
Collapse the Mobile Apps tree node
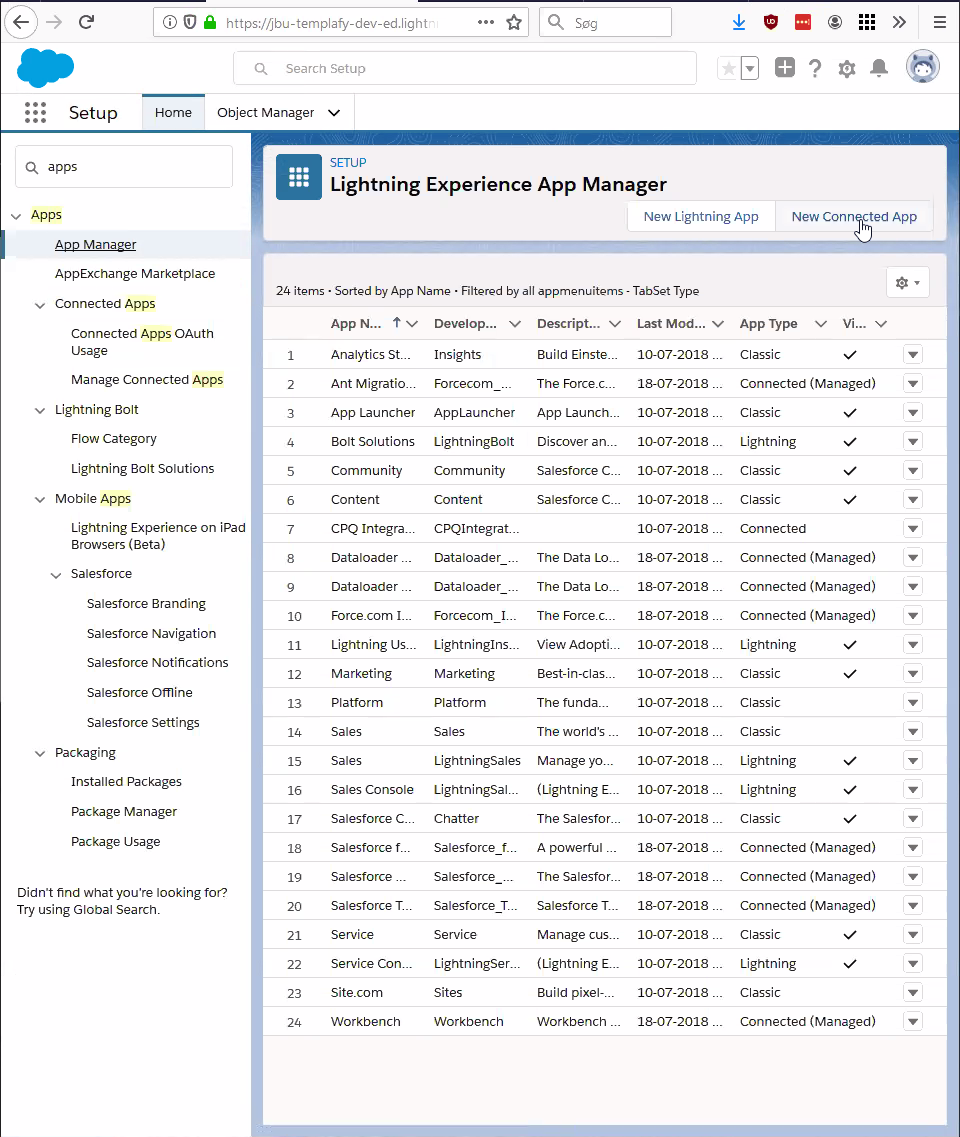point(40,499)
